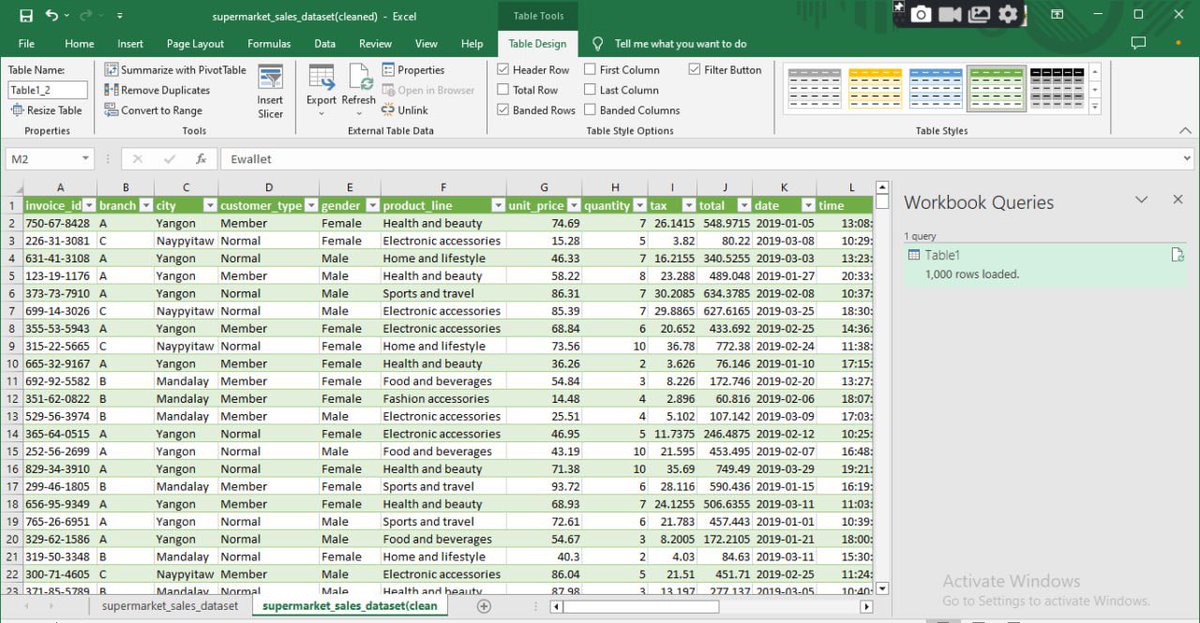The height and width of the screenshot is (623, 1200).
Task: Click Insert Slicer button
Action: (x=270, y=92)
